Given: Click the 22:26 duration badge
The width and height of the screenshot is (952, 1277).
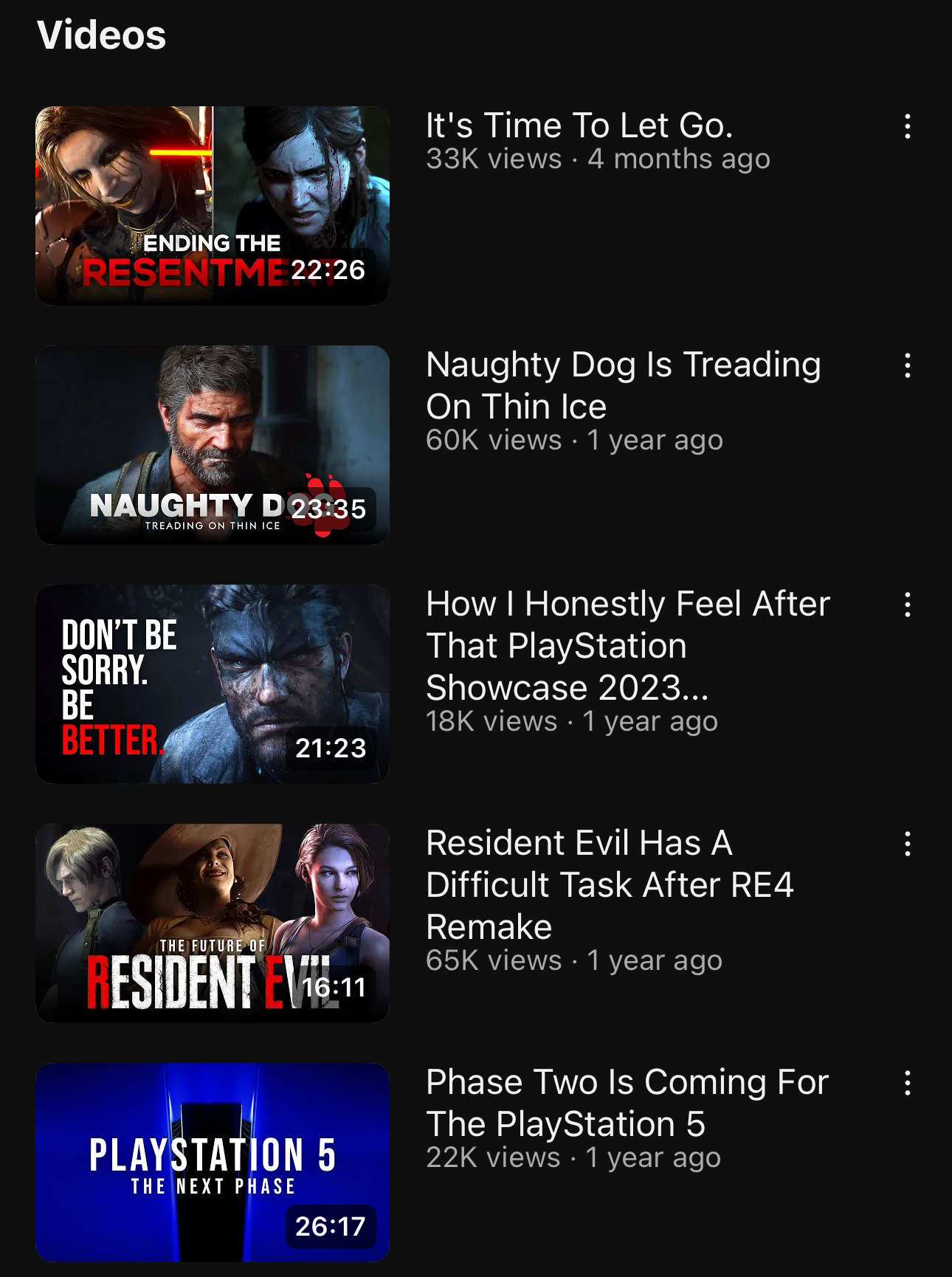Looking at the screenshot, I should pos(330,270).
